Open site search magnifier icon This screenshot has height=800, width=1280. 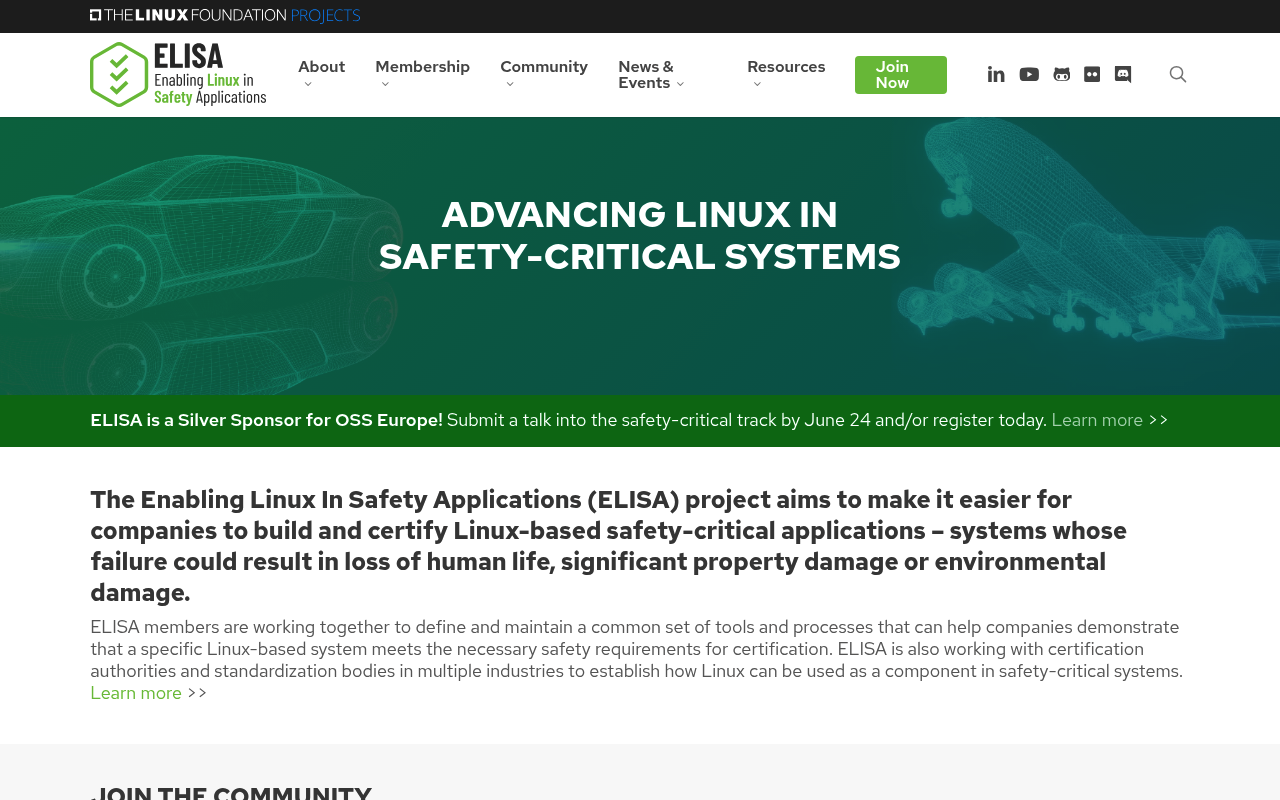coord(1178,74)
